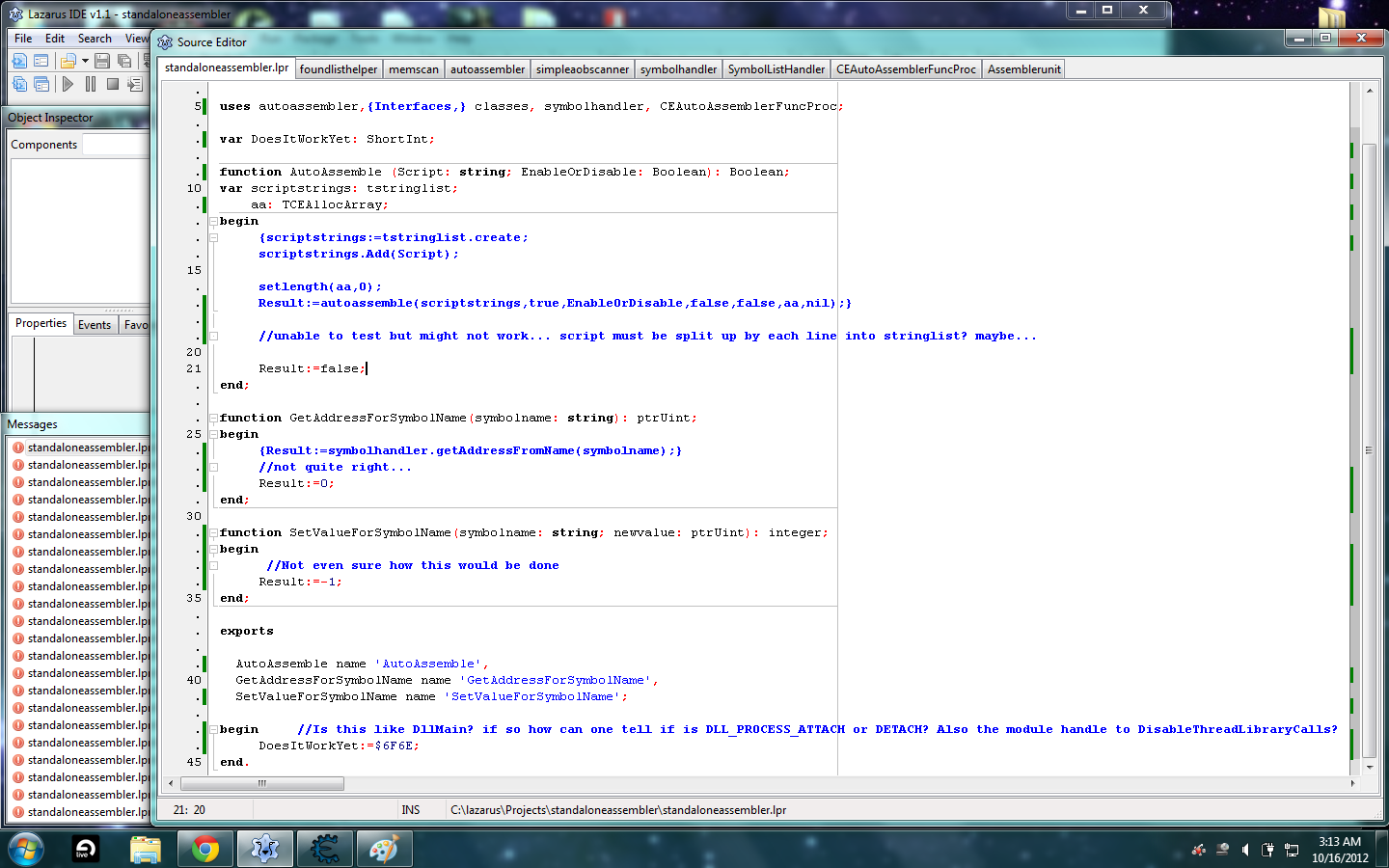The height and width of the screenshot is (868, 1389).
Task: Click the Pause debugging icon
Action: tap(91, 84)
